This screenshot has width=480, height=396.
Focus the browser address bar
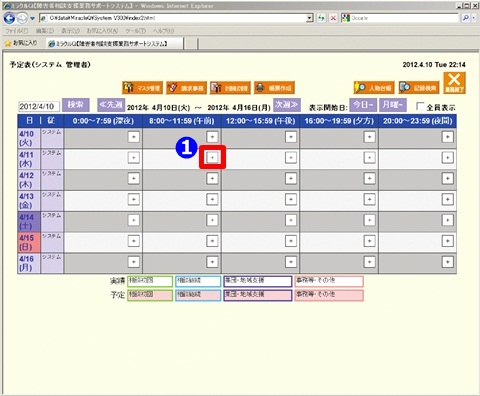pyautogui.click(x=173, y=18)
